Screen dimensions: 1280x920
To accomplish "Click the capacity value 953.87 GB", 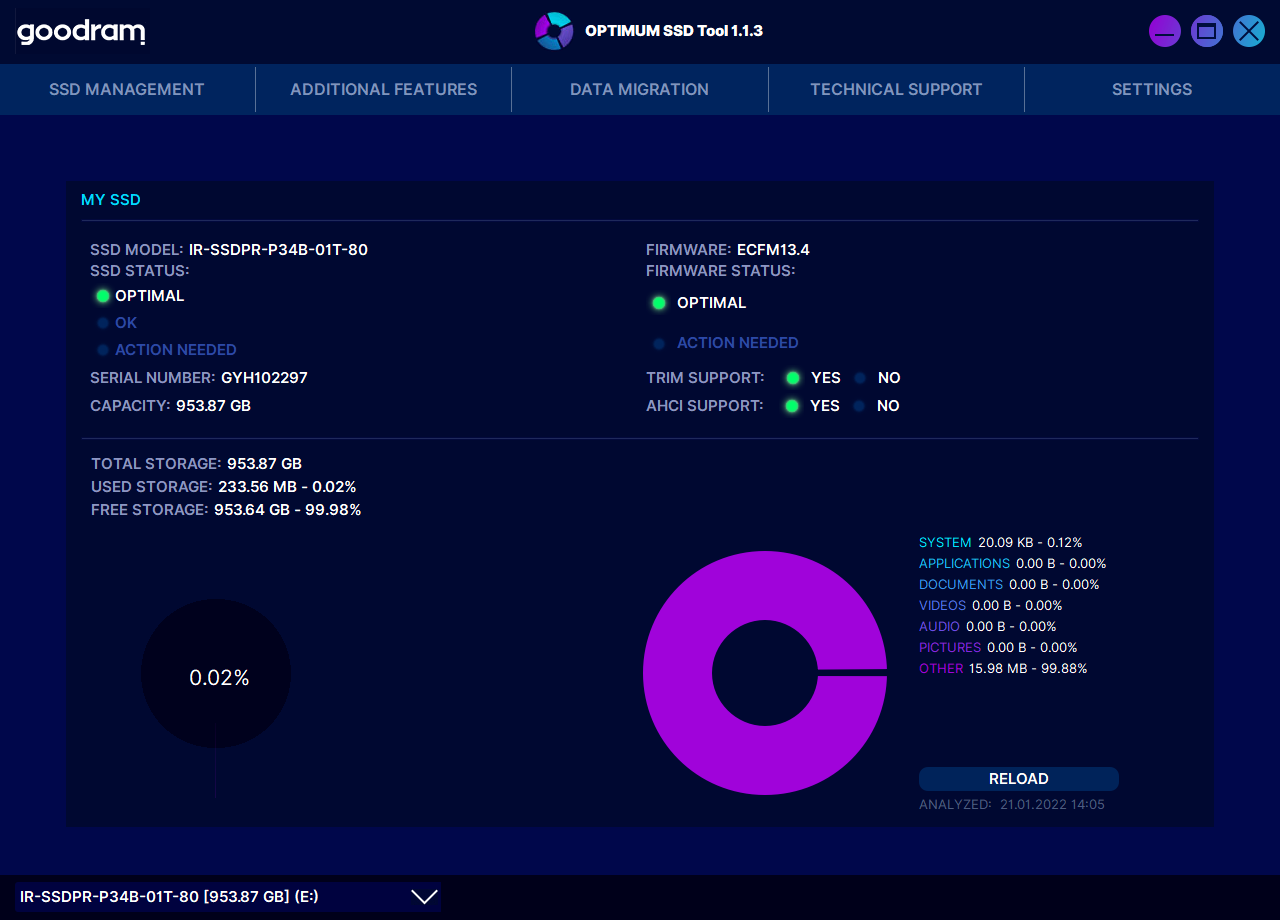I will click(x=213, y=406).
